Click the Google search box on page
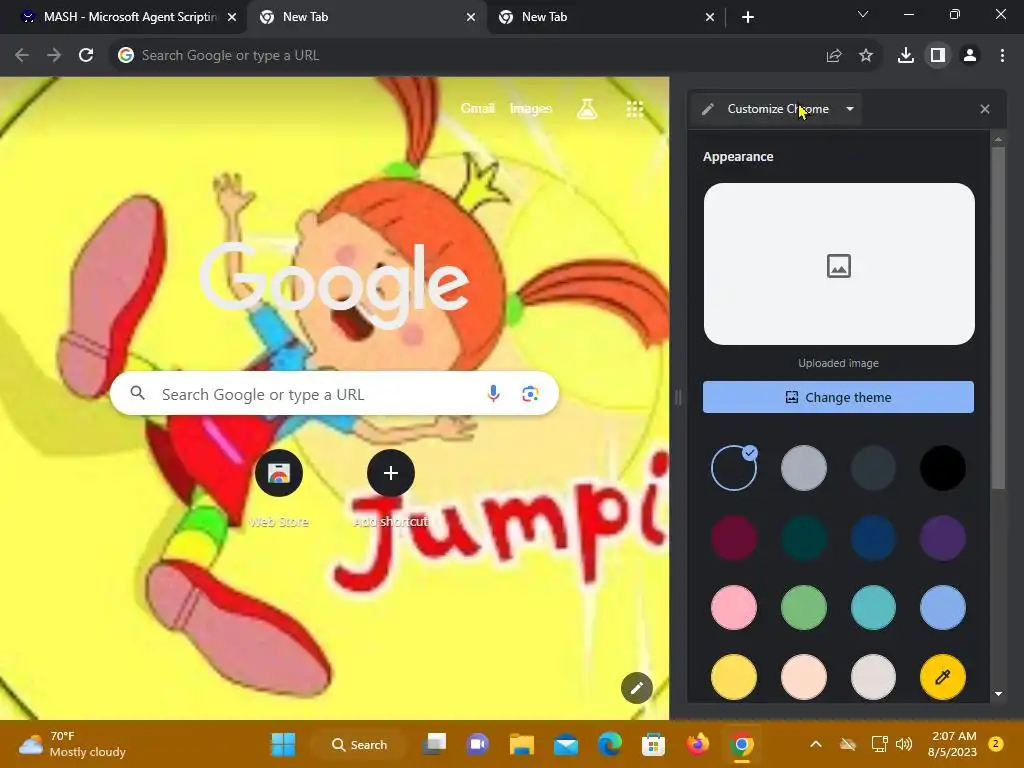This screenshot has height=768, width=1024. [x=334, y=394]
